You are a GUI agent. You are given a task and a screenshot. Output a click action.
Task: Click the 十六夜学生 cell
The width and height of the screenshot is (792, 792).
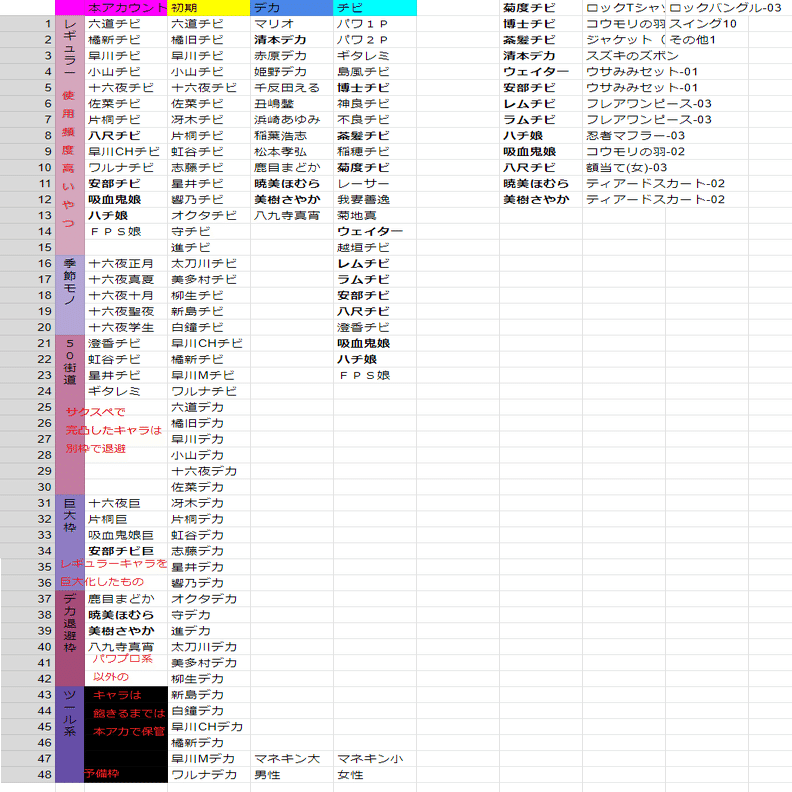coord(126,328)
